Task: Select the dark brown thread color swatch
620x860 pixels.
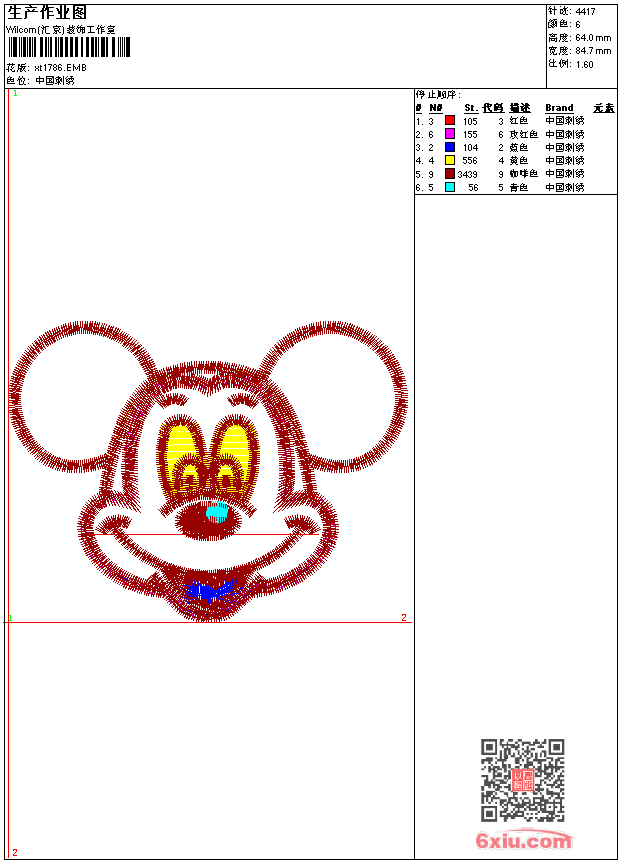Action: (450, 173)
